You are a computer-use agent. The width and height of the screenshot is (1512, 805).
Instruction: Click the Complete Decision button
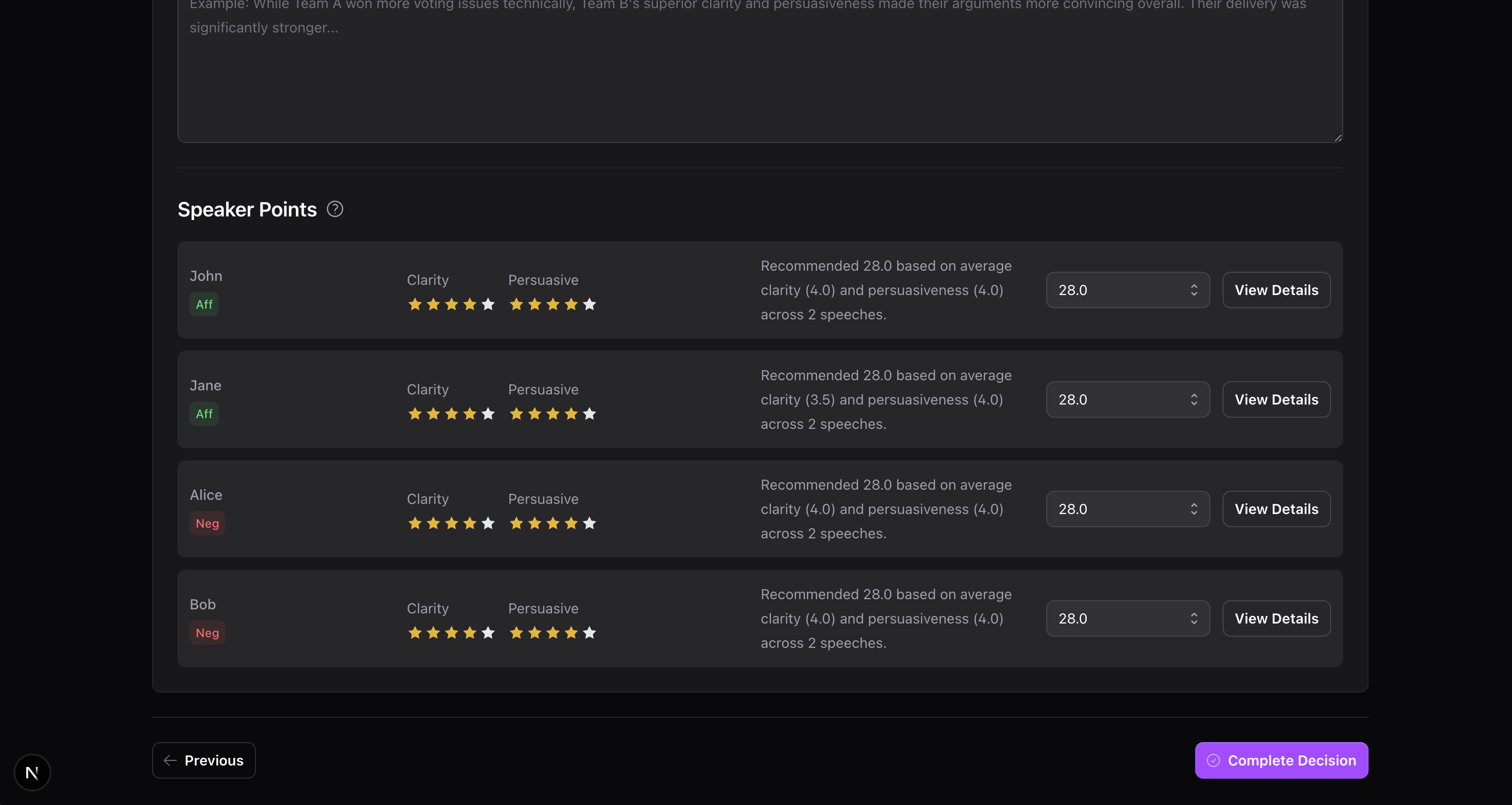(1281, 760)
